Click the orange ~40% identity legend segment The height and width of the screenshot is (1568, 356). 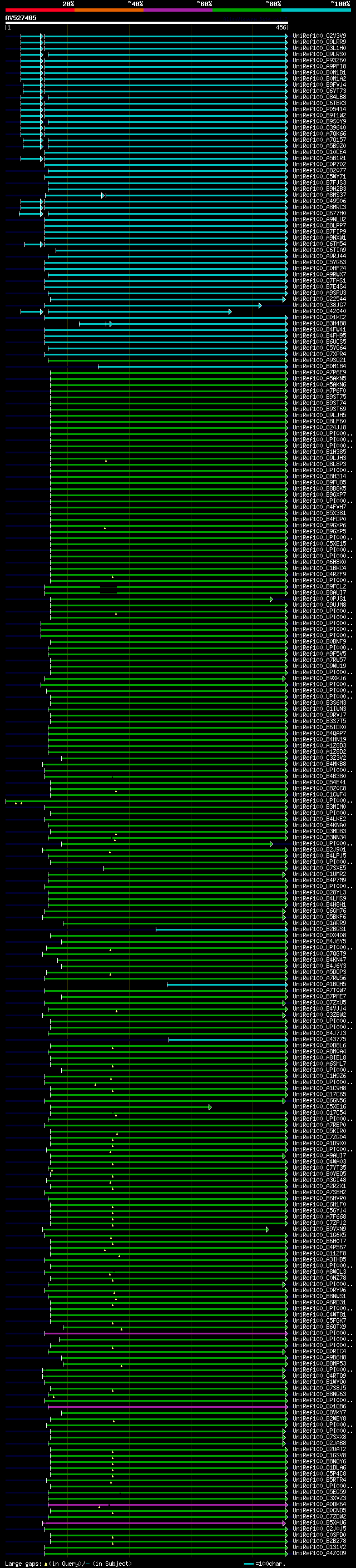(109, 10)
